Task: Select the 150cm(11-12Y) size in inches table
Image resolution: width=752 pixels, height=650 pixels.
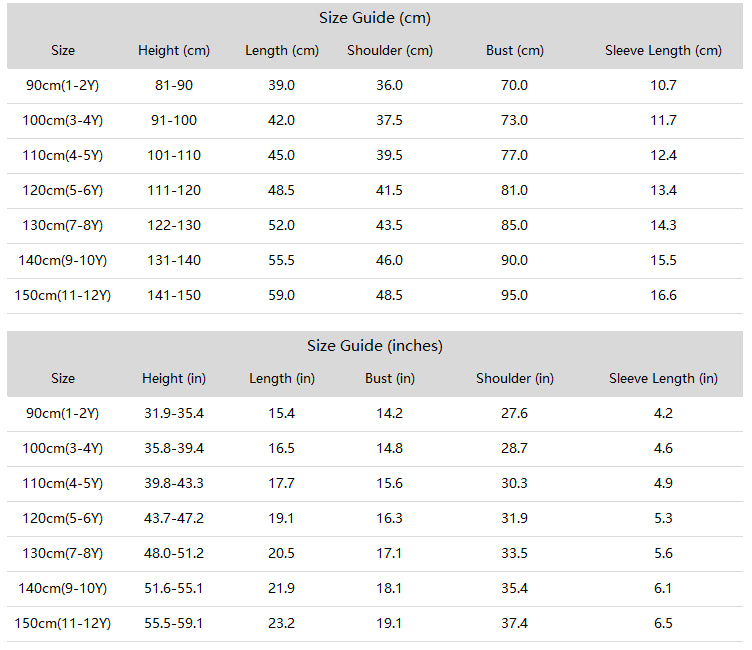Action: 62,623
